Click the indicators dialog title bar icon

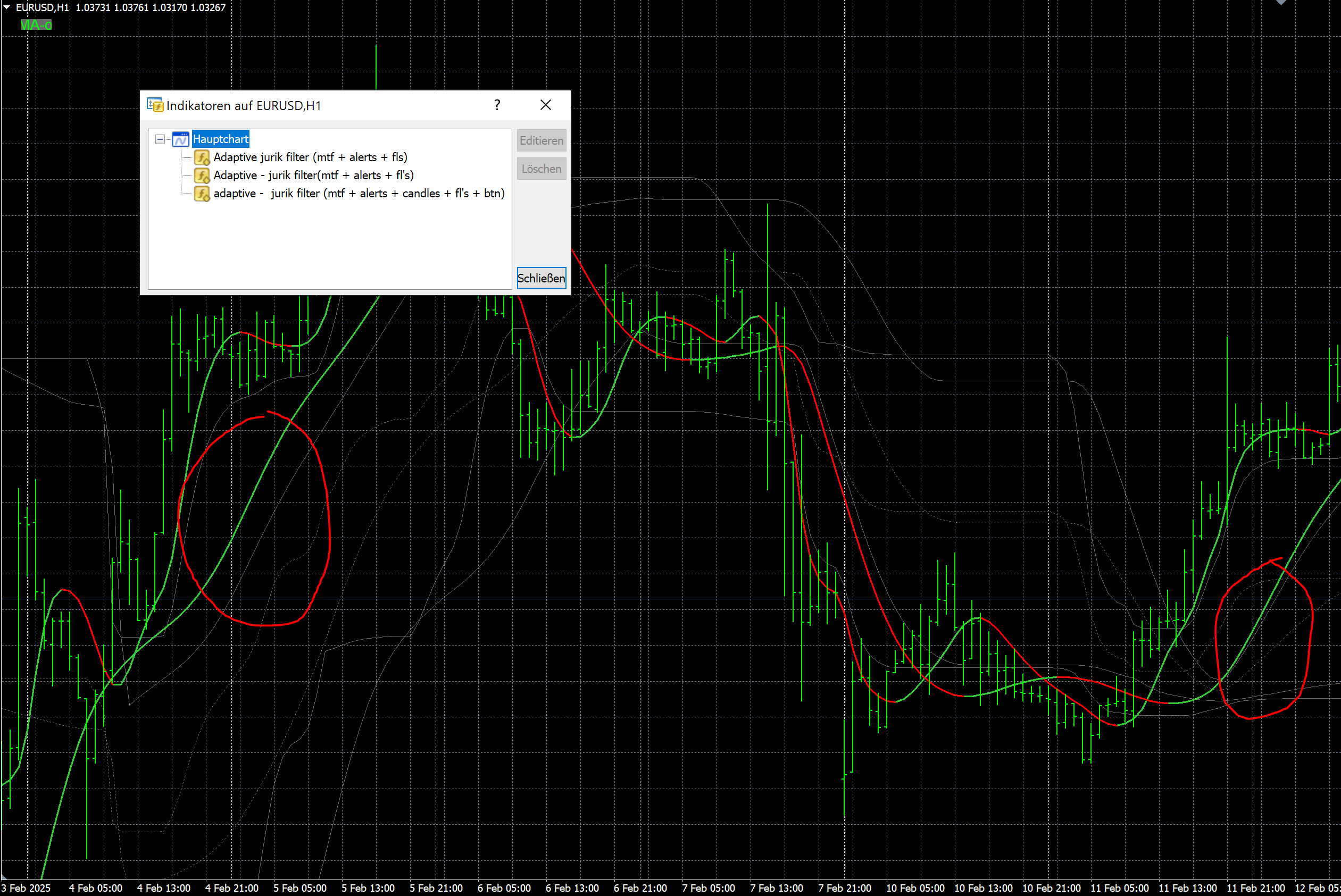154,105
